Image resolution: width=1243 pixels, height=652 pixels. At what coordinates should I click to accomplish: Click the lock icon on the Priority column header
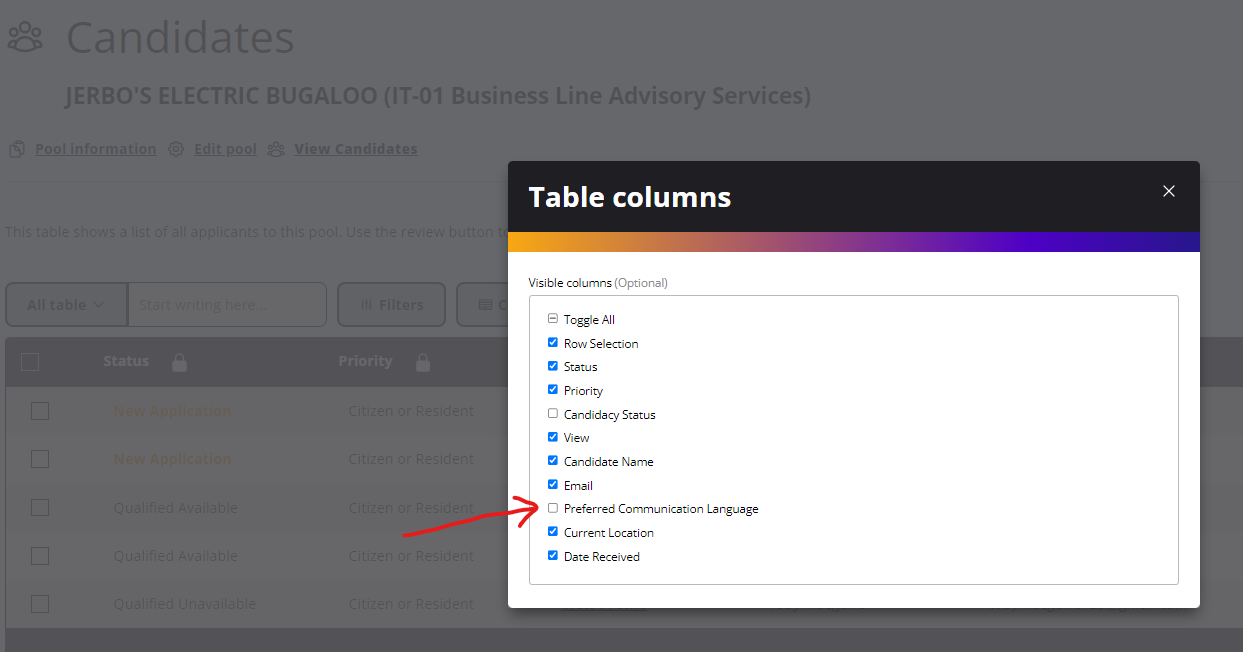tap(423, 362)
